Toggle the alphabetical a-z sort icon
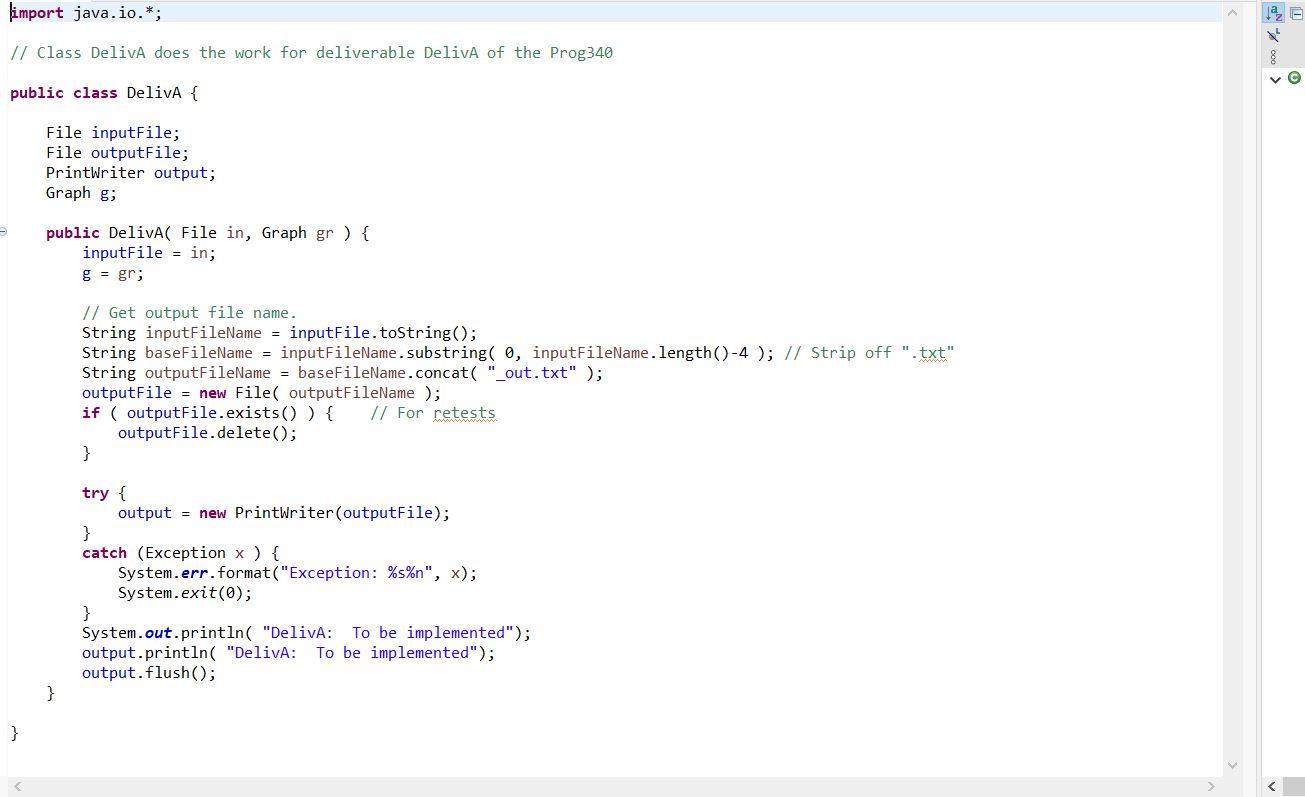This screenshot has width=1305, height=797. pos(1274,13)
